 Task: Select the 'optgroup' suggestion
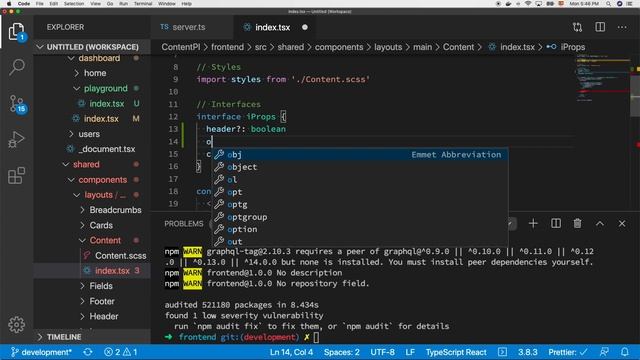click(360, 217)
